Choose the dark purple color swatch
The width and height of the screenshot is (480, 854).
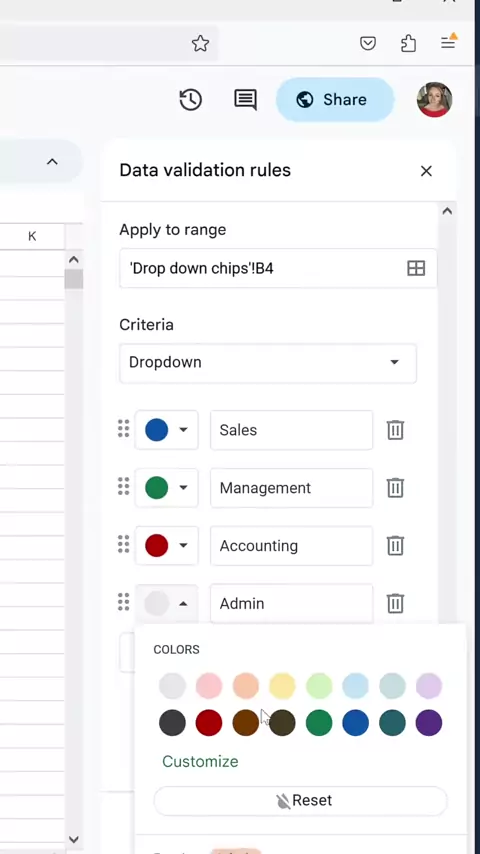pyautogui.click(x=429, y=723)
